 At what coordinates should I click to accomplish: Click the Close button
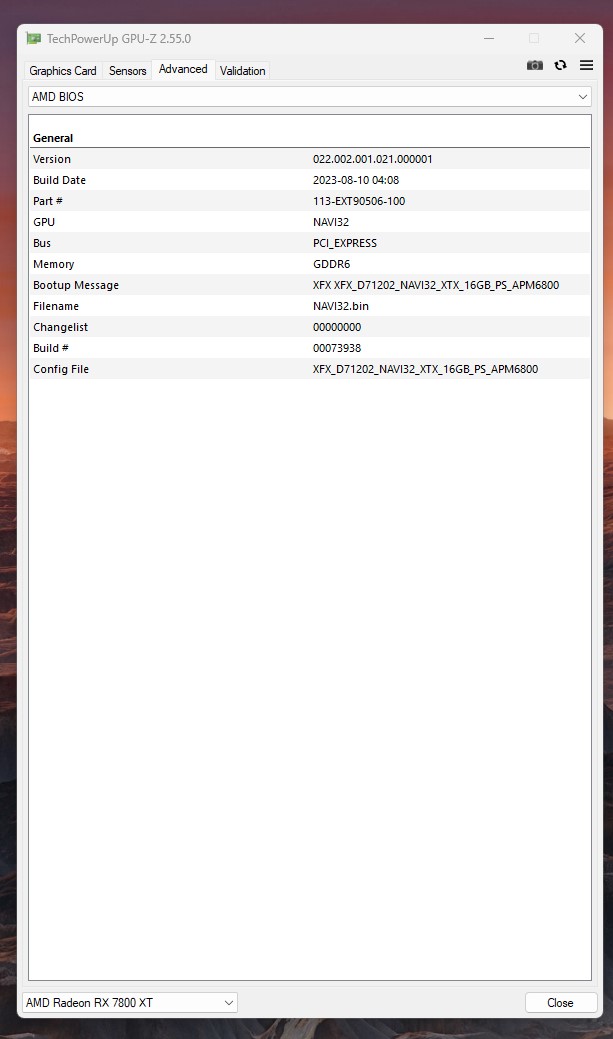[x=561, y=1003]
